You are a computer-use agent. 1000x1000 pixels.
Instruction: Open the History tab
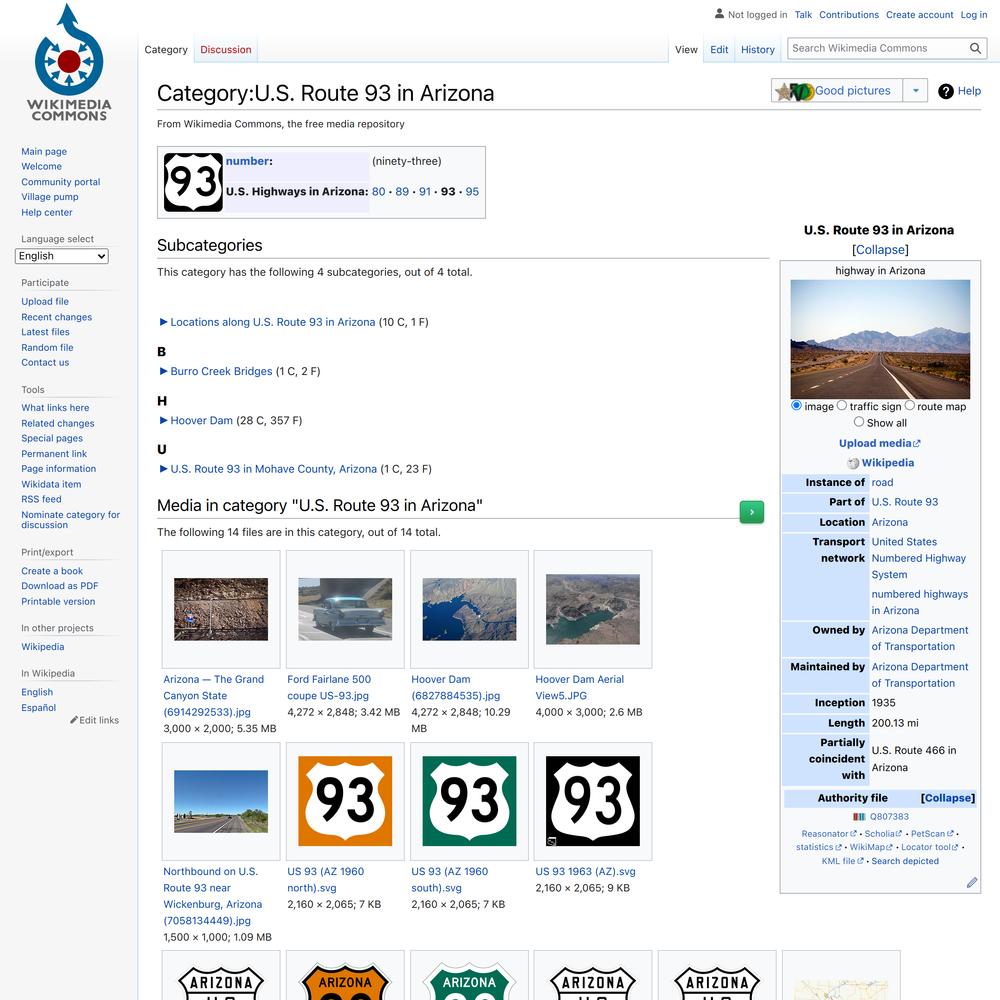tap(758, 50)
